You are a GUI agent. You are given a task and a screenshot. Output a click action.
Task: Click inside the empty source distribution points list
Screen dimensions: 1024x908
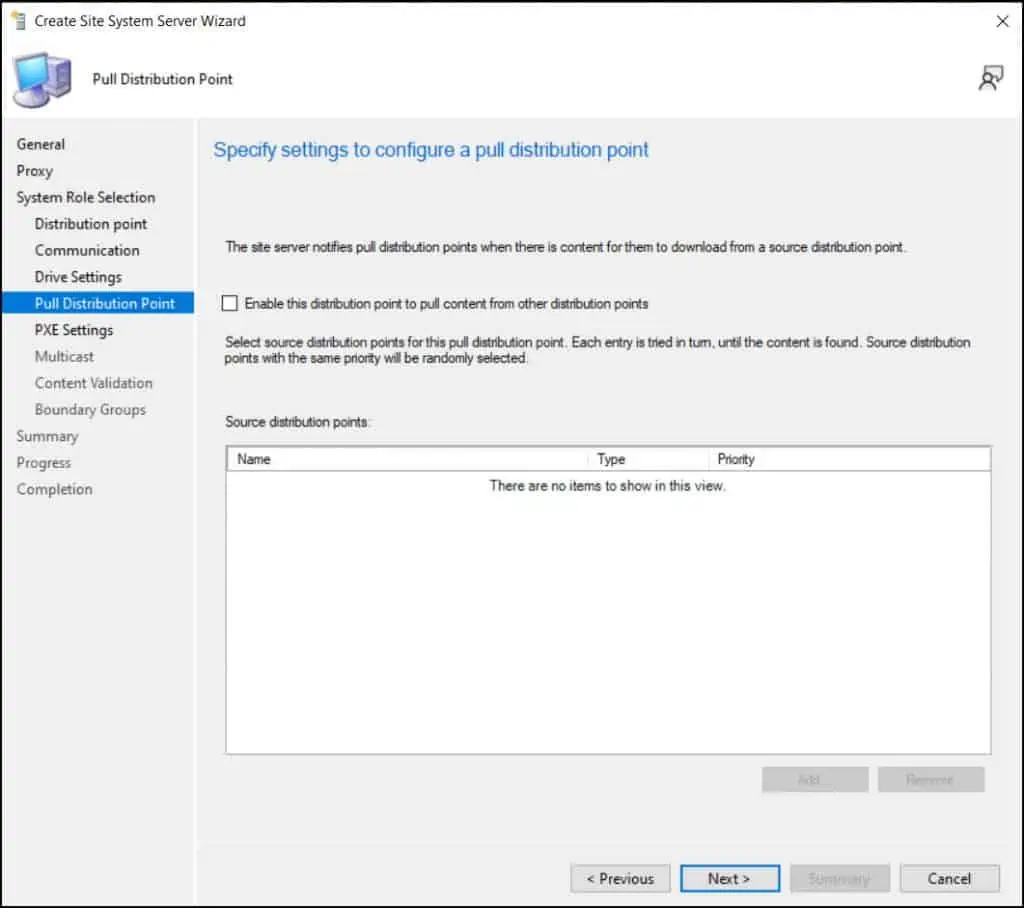607,620
